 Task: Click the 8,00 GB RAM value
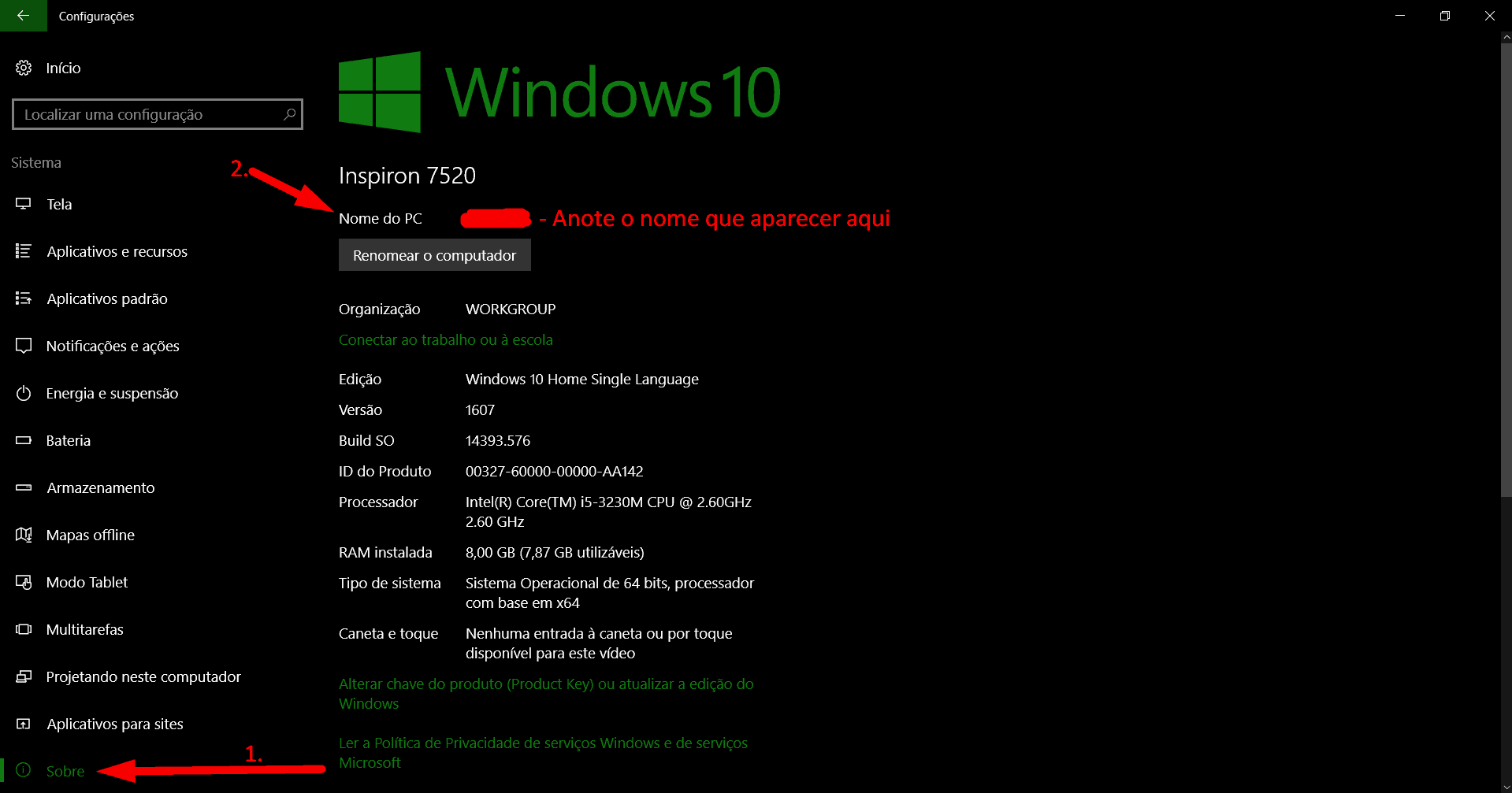click(x=555, y=553)
